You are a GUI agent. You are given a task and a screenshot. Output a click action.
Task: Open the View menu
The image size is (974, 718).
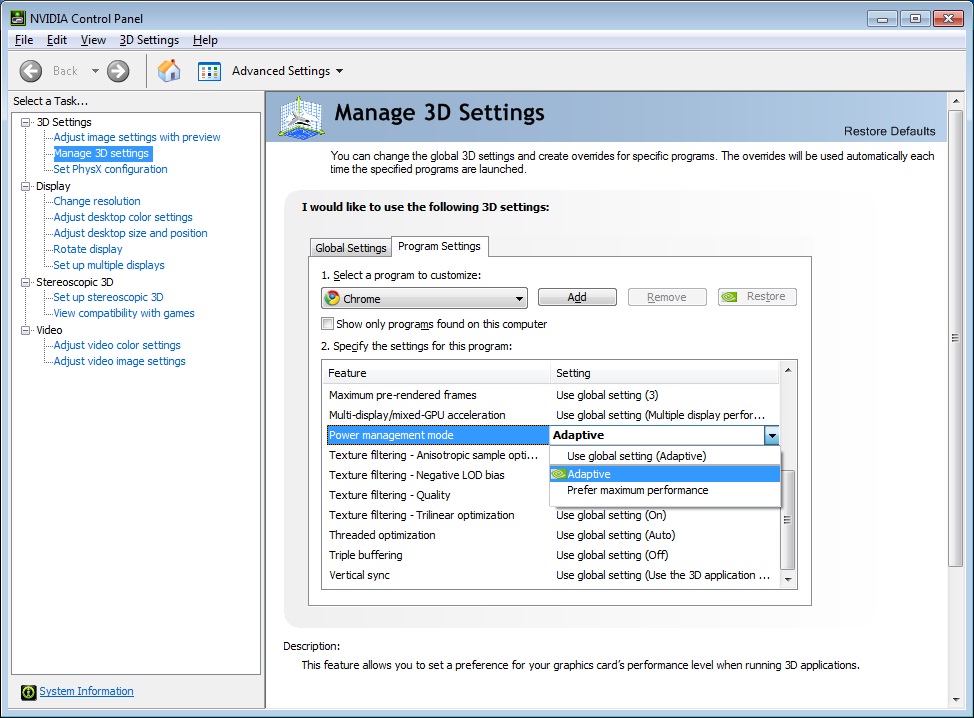[x=93, y=40]
